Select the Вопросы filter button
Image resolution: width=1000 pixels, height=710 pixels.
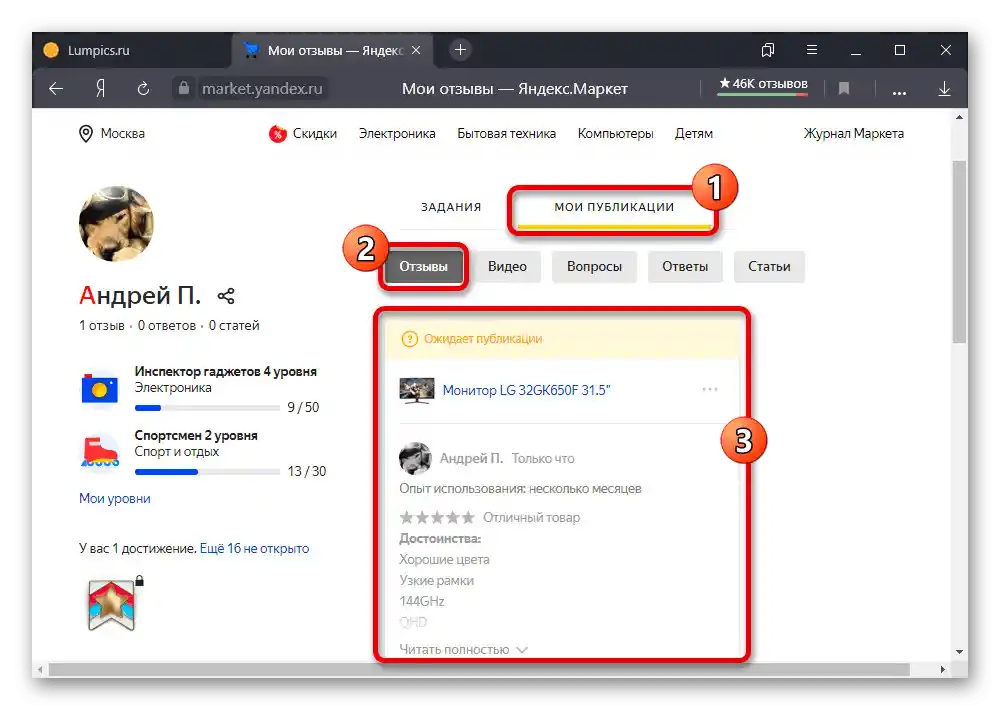tap(594, 267)
